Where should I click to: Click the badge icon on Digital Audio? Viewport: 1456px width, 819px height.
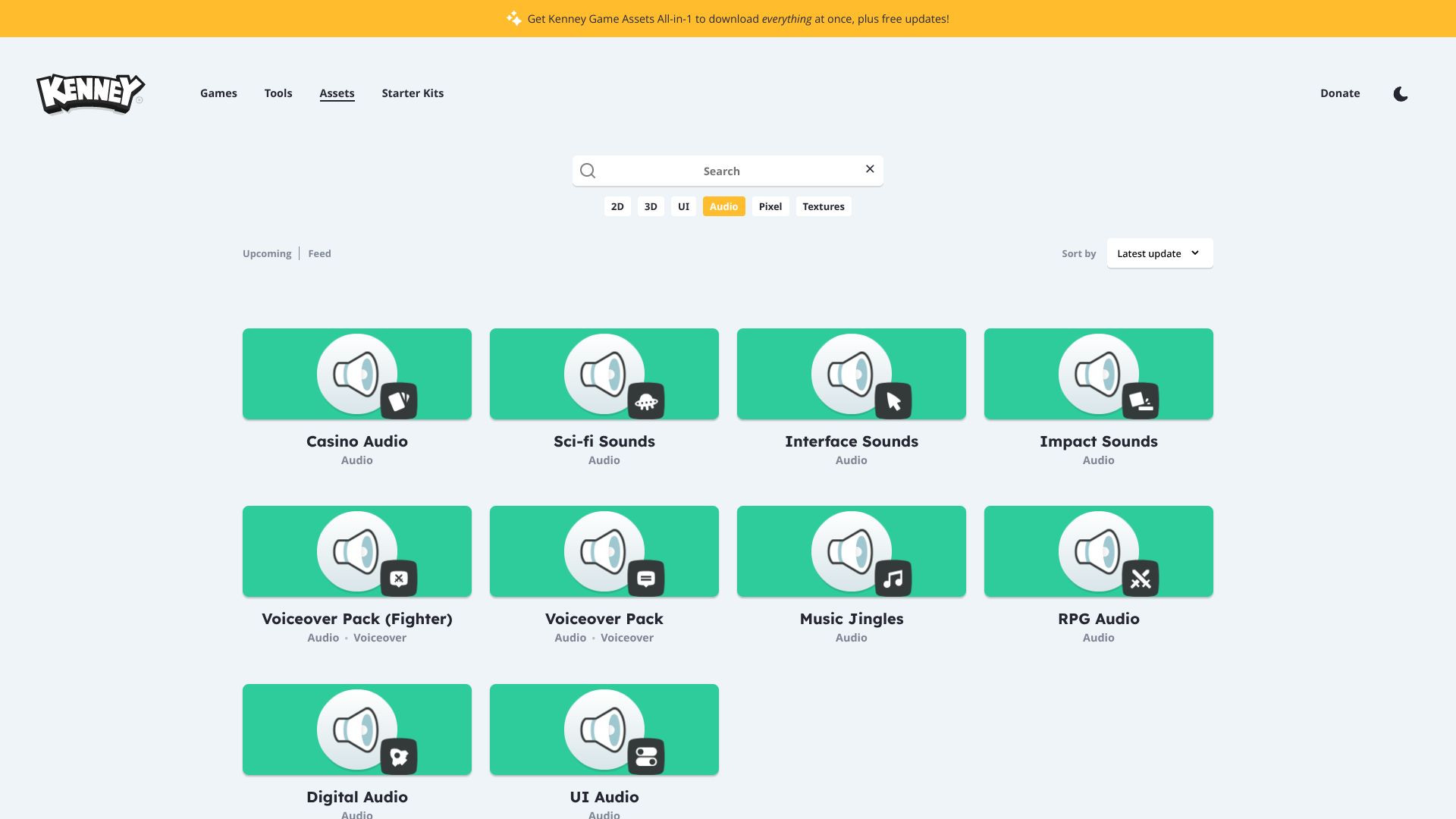[x=399, y=756]
